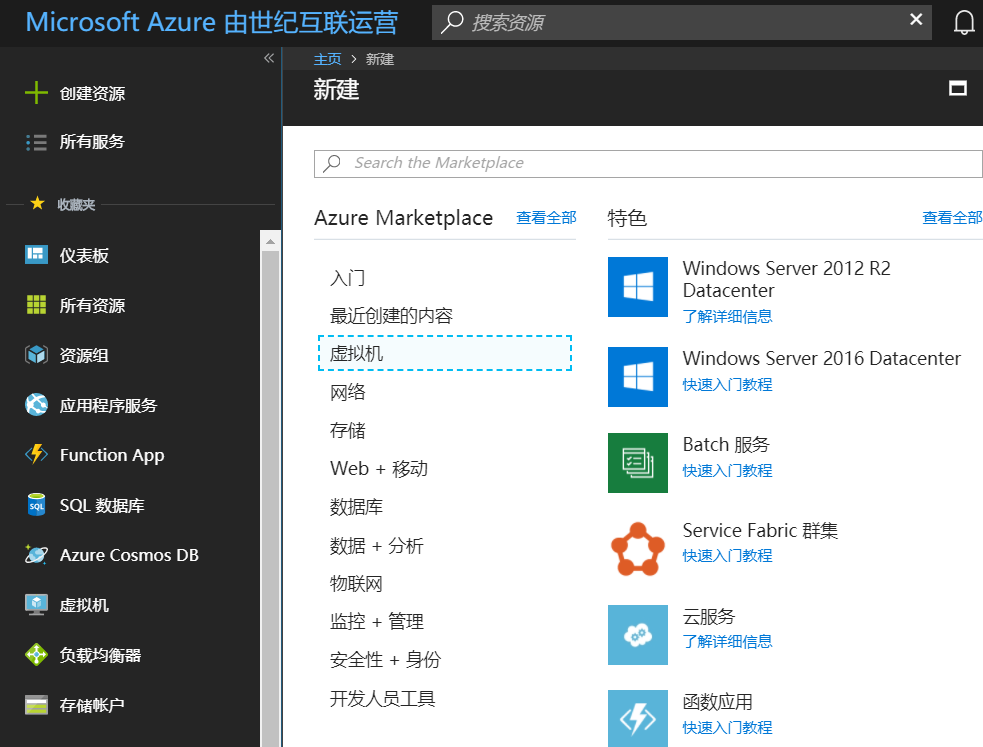This screenshot has width=983, height=747.
Task: Click the Azure Cosmos DB planet icon
Action: click(x=36, y=555)
